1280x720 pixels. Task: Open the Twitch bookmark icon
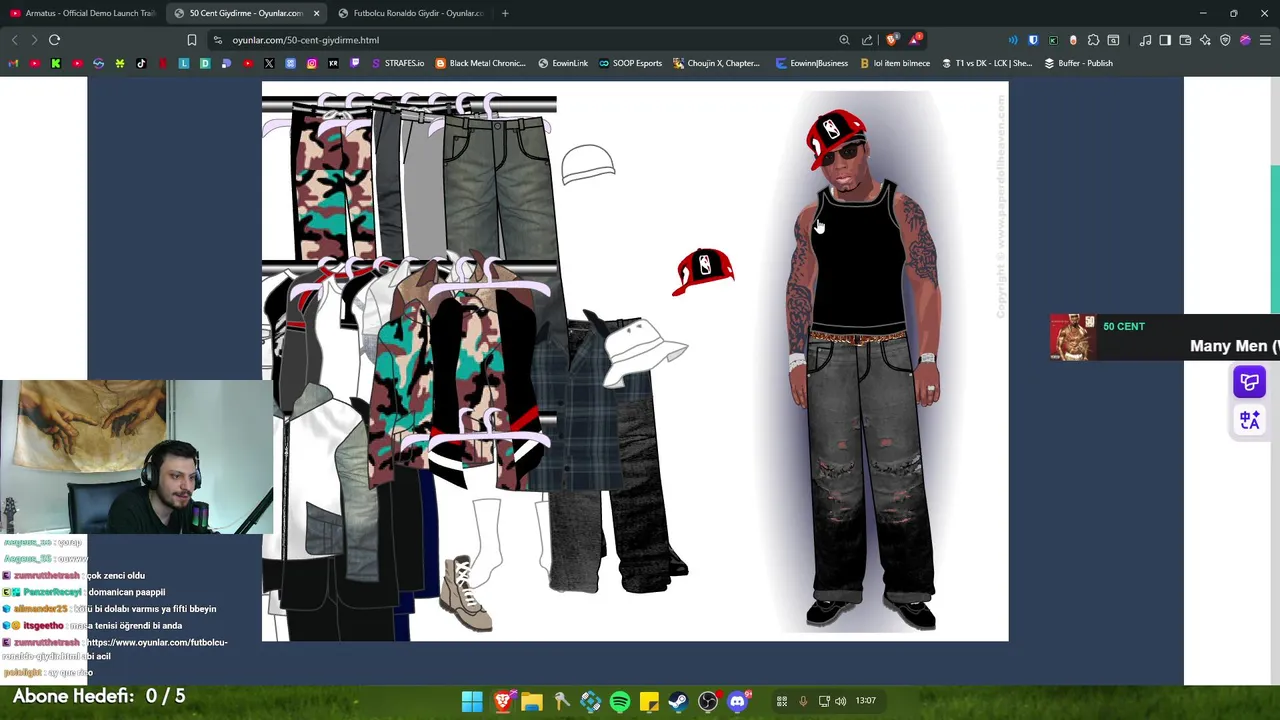tap(355, 63)
